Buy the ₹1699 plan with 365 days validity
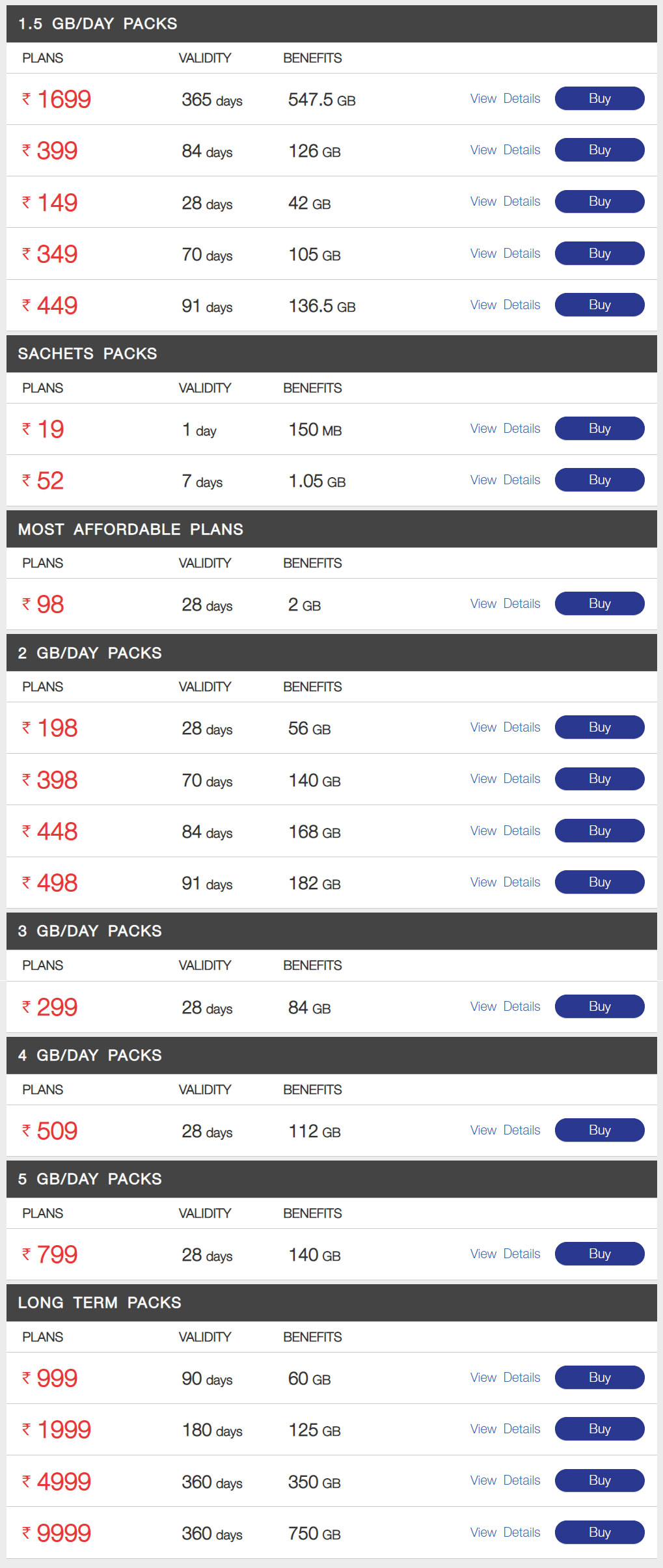The width and height of the screenshot is (663, 1568). (599, 98)
